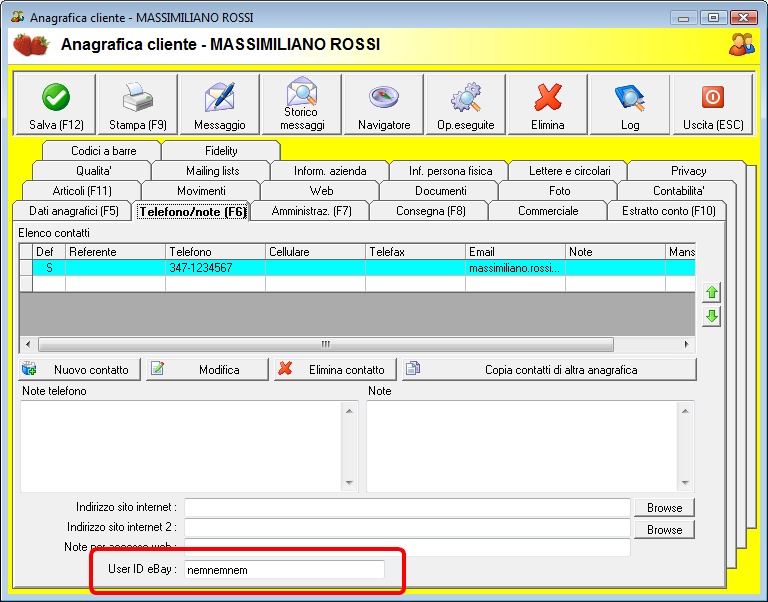
Task: Open Inform. azienda tab
Action: [330, 171]
